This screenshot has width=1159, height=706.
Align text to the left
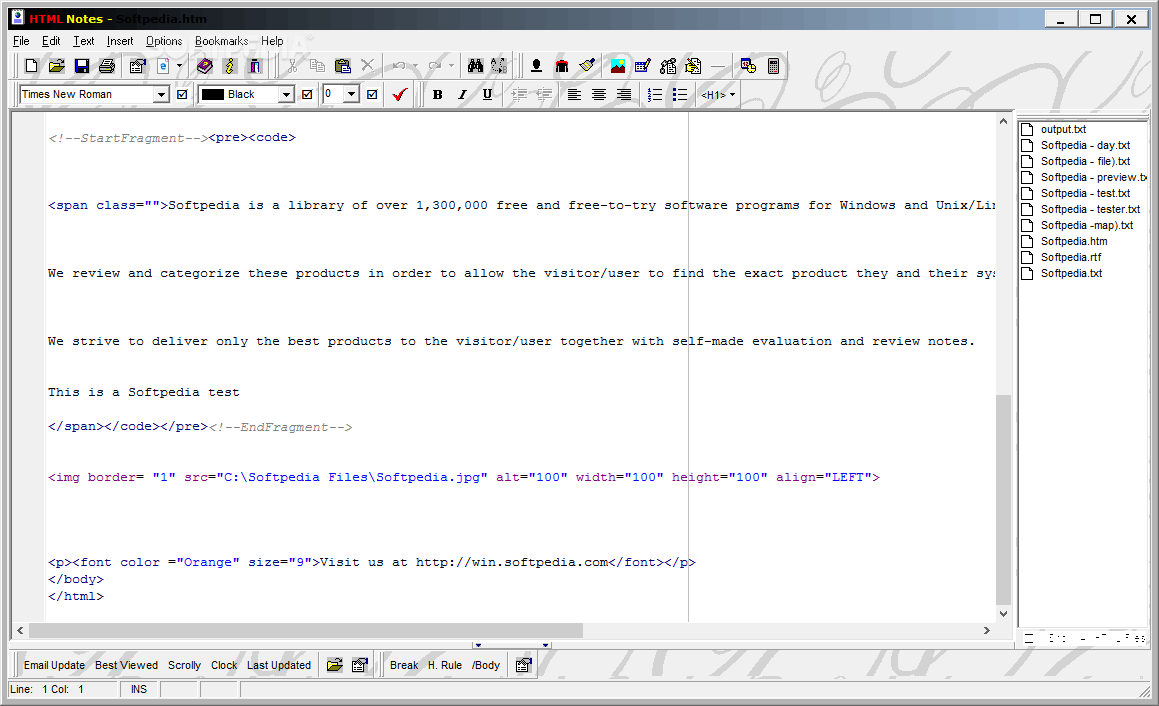click(x=574, y=95)
